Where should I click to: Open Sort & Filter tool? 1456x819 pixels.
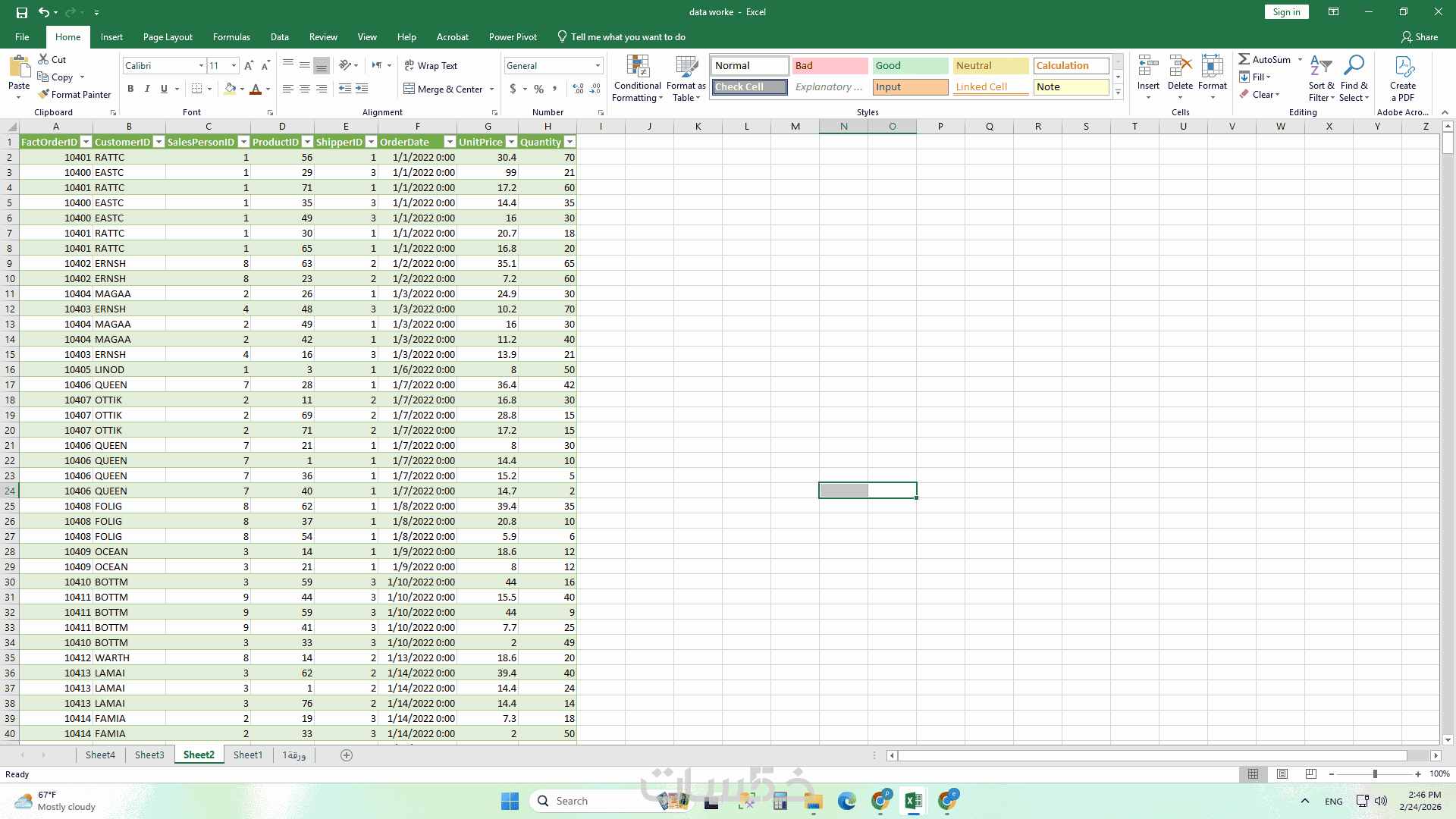[x=1321, y=78]
